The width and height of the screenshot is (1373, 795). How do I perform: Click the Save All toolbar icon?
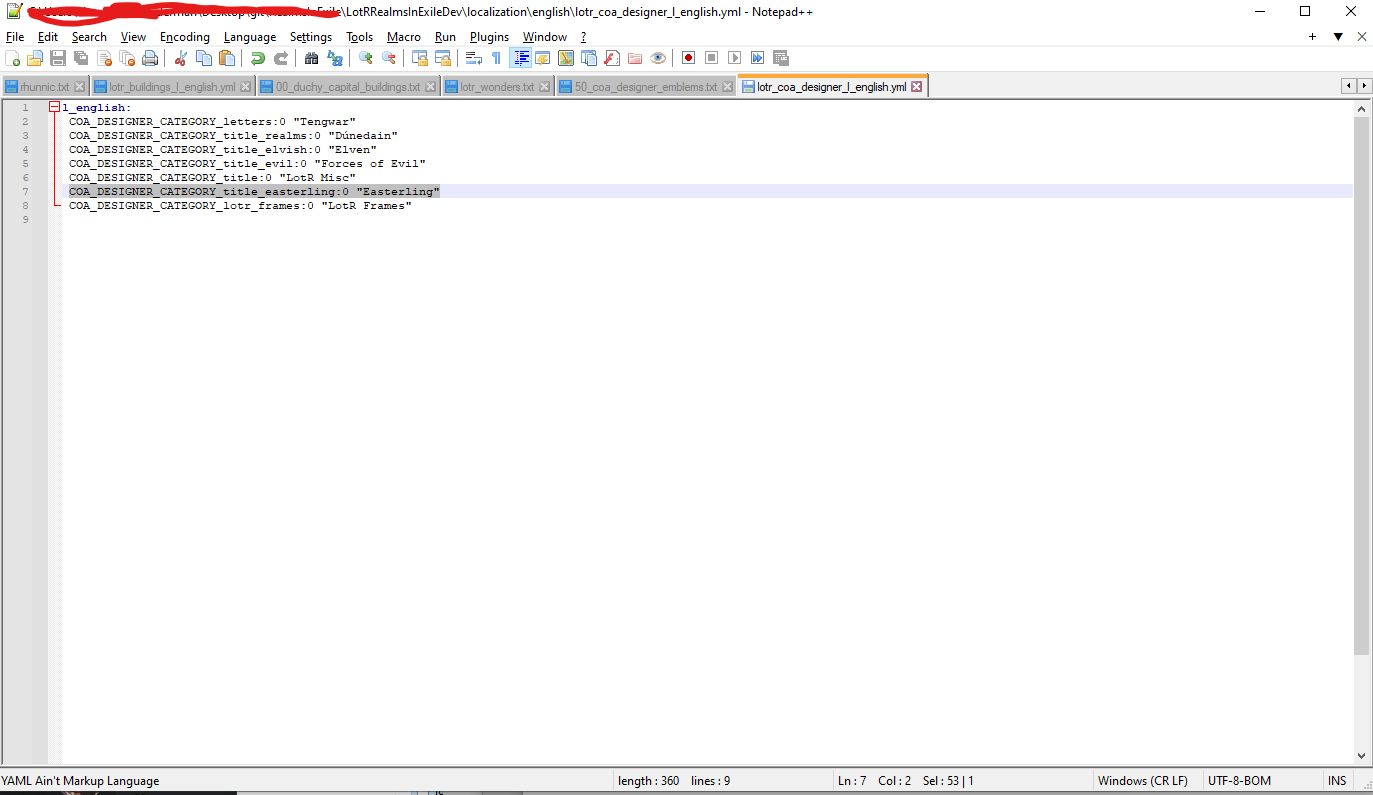[x=81, y=58]
